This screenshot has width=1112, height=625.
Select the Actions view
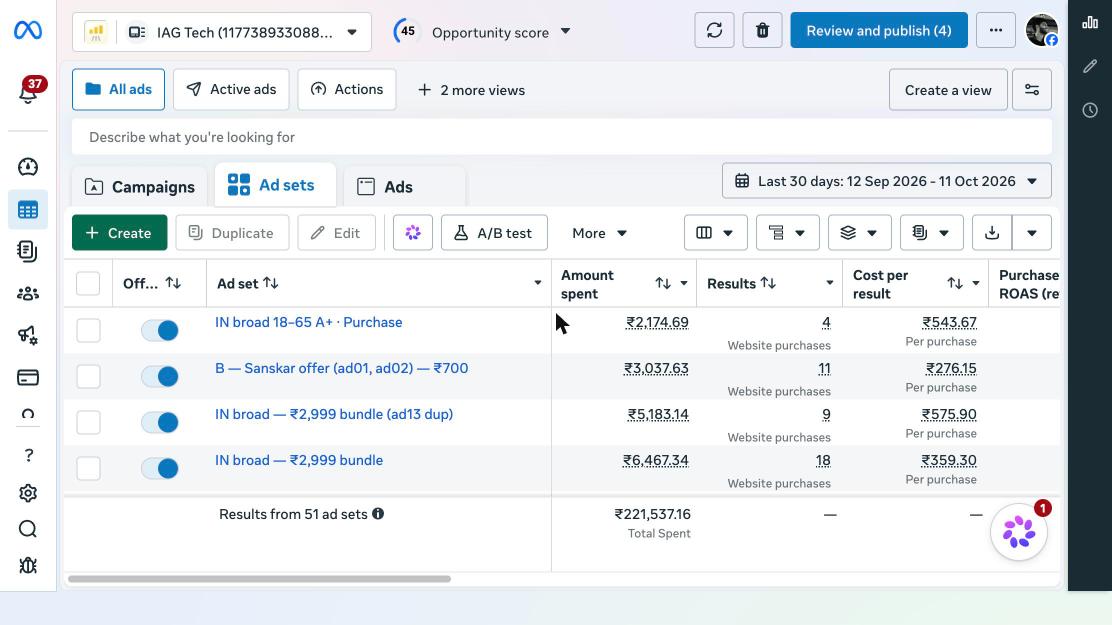[x=347, y=89]
